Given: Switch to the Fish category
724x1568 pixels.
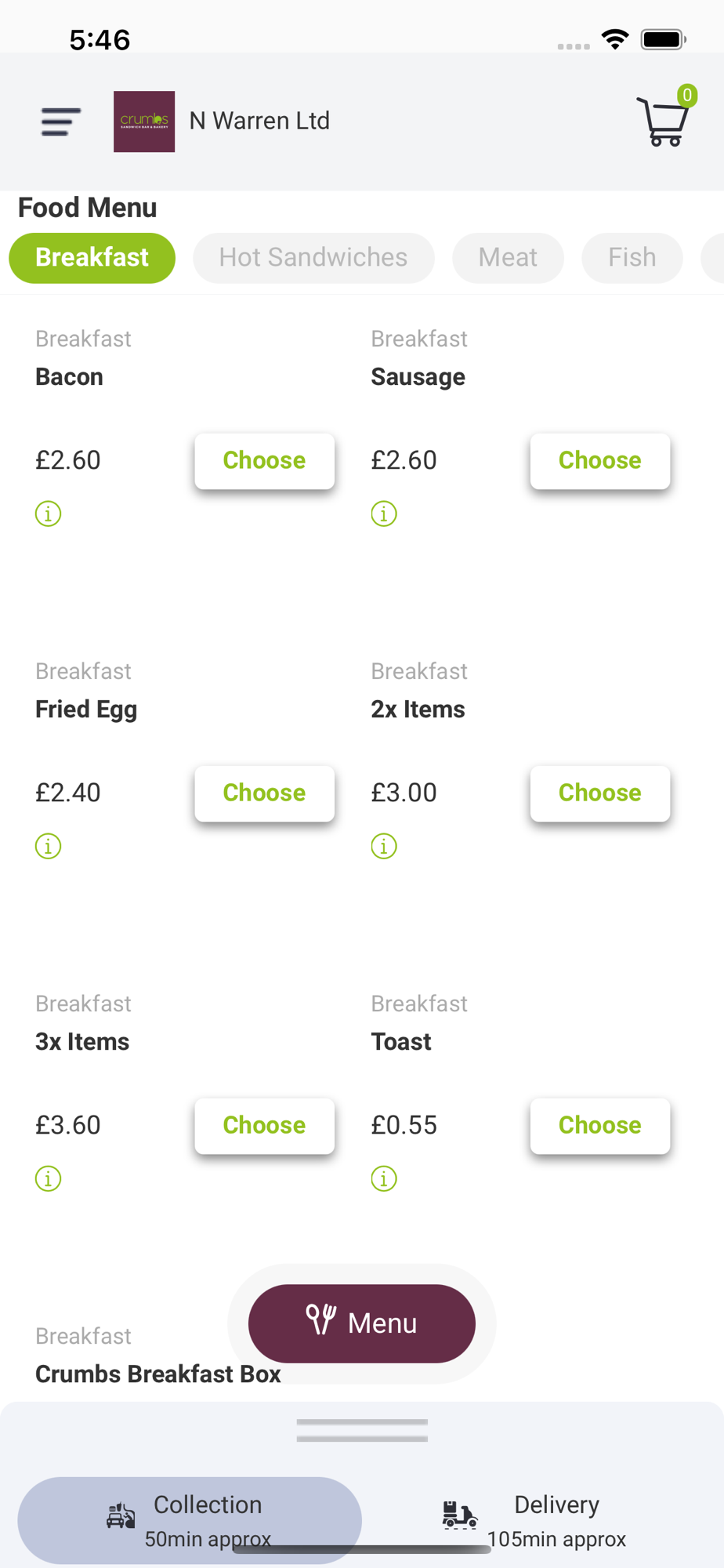Looking at the screenshot, I should coord(632,258).
